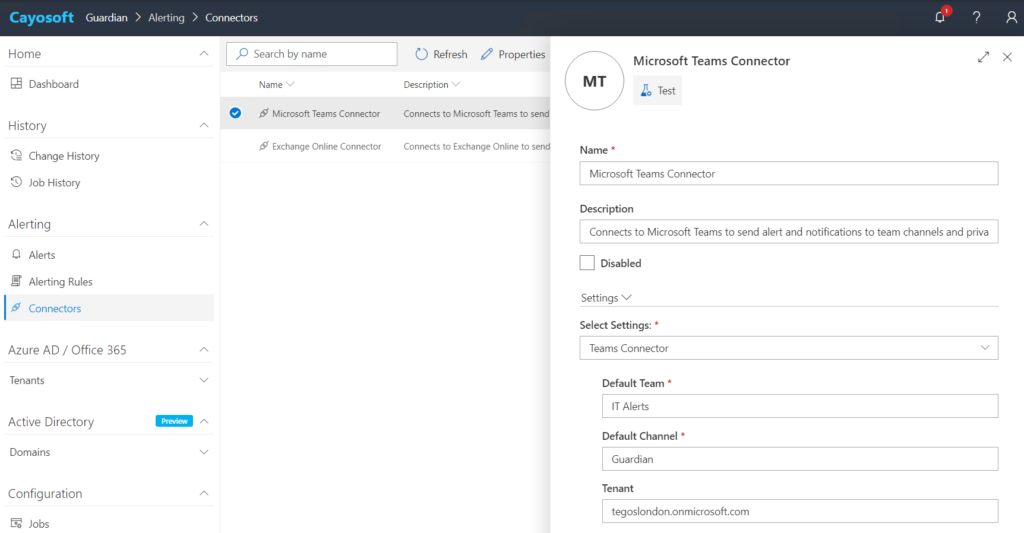
Task: Open Alerting Rules page
Action: (60, 282)
